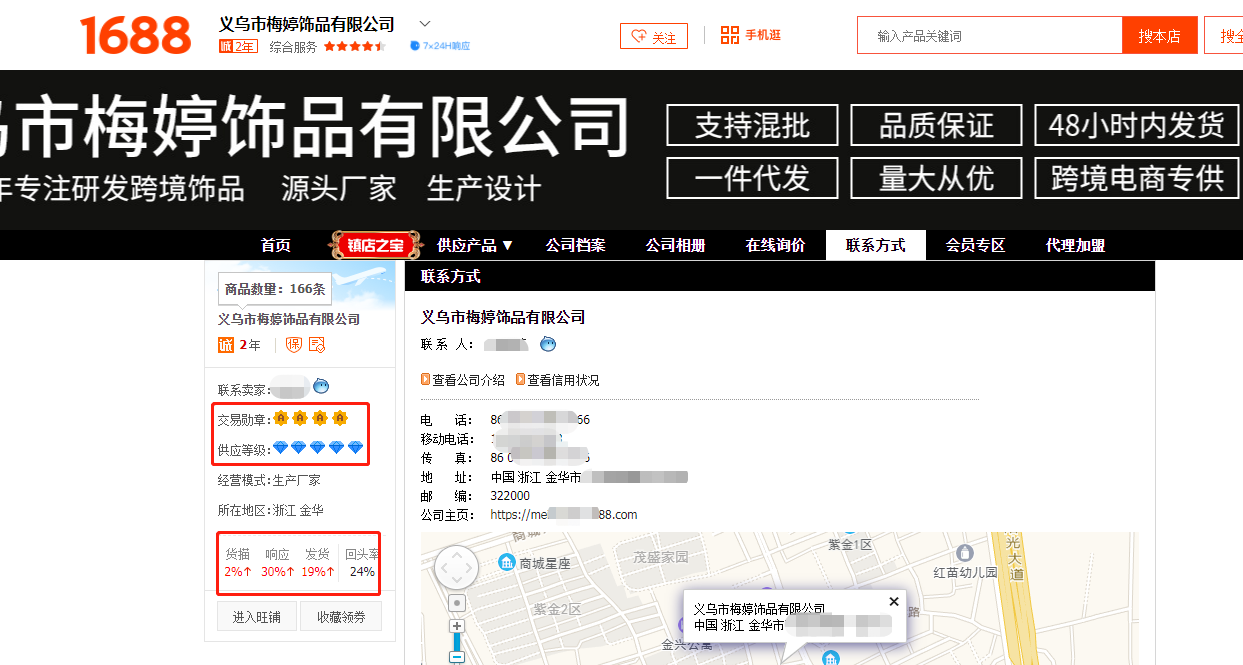The height and width of the screenshot is (665, 1243).
Task: Click the 保 guarantee shield icon
Action: pyautogui.click(x=294, y=345)
